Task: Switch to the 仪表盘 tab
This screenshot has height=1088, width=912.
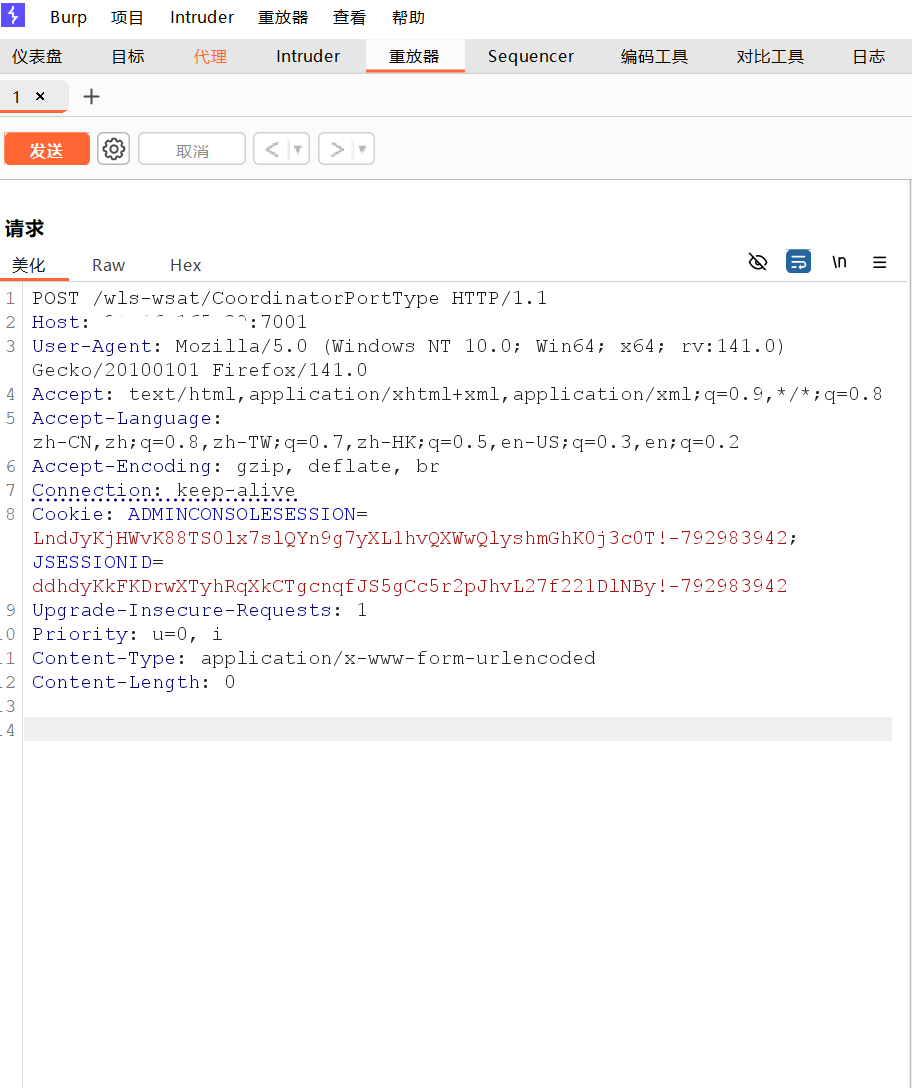Action: point(37,56)
